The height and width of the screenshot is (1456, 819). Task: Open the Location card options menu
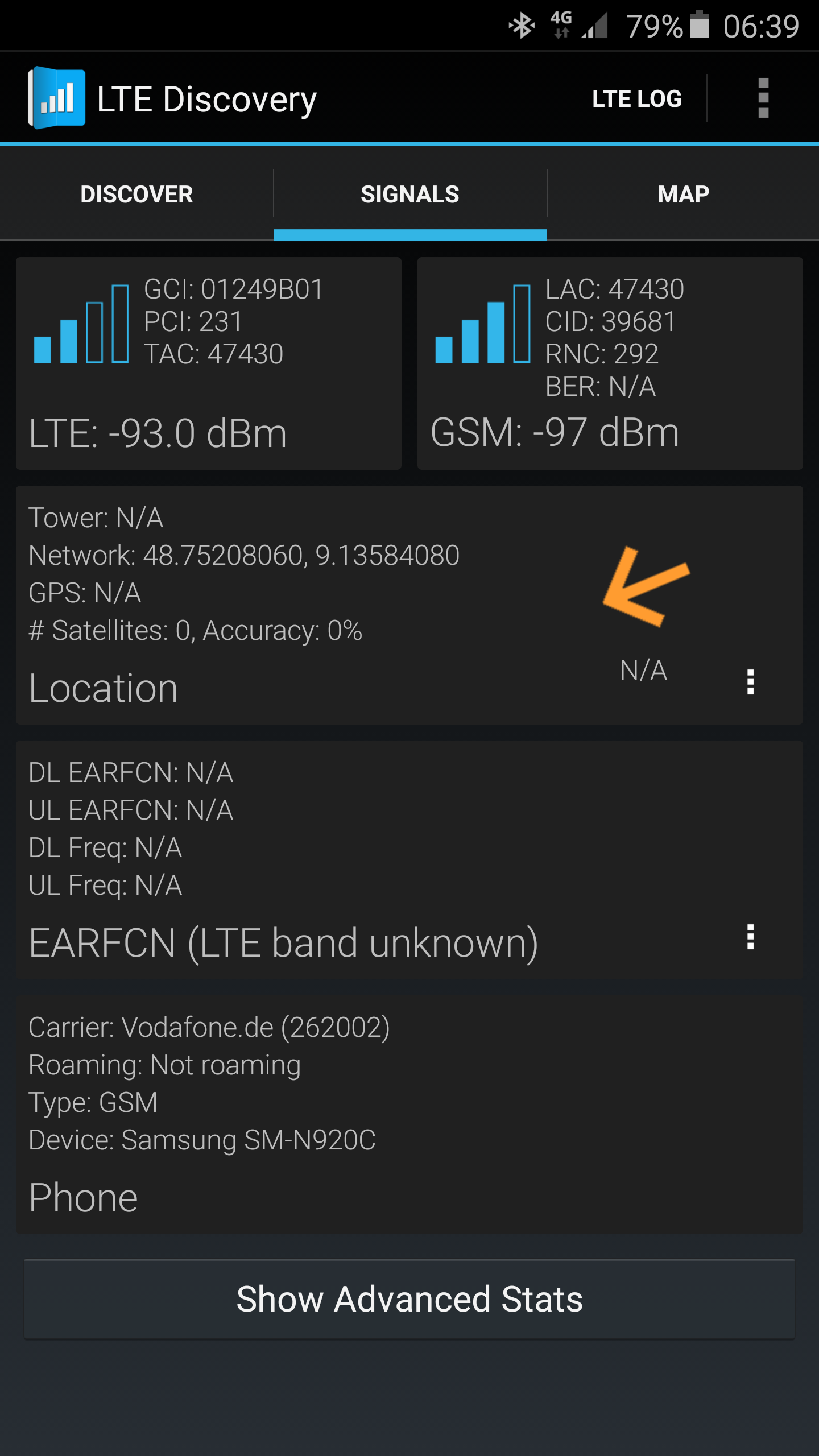click(750, 681)
